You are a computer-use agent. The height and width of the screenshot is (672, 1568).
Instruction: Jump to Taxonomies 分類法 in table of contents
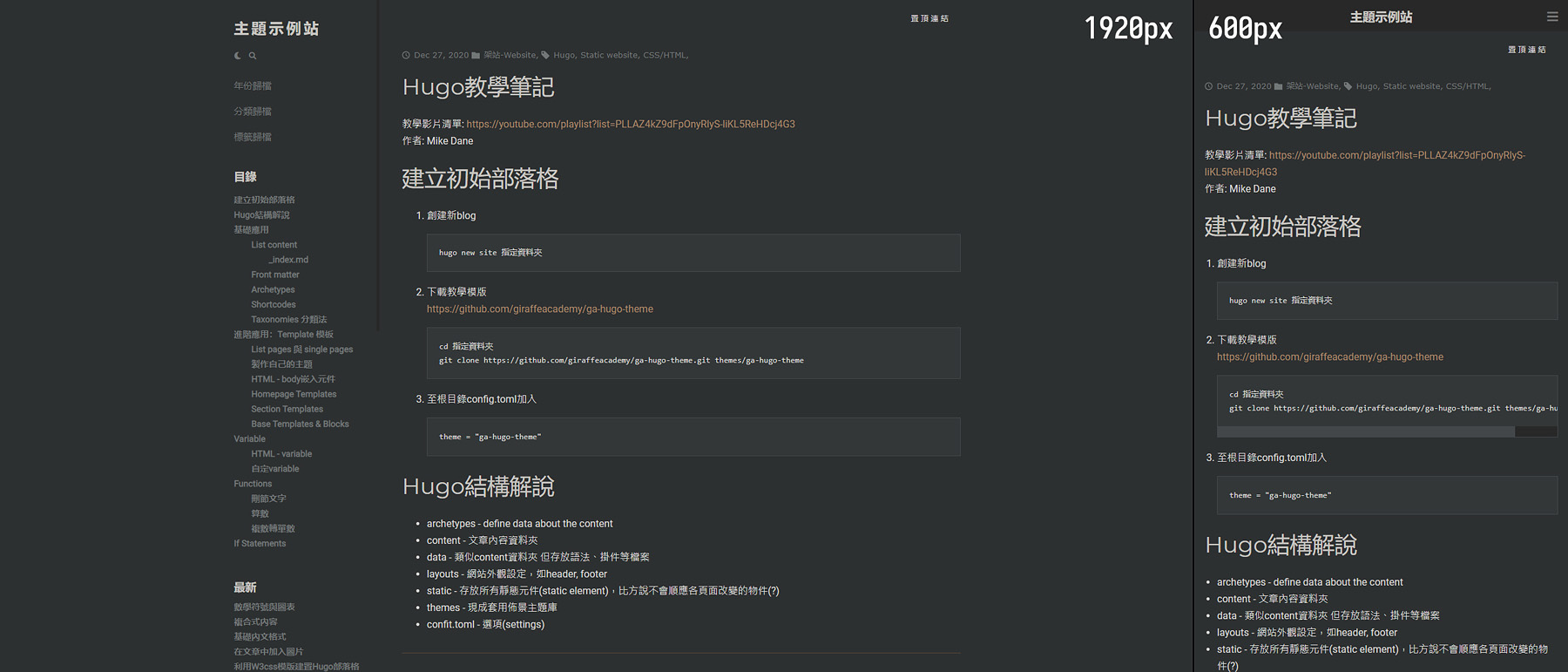click(x=289, y=319)
